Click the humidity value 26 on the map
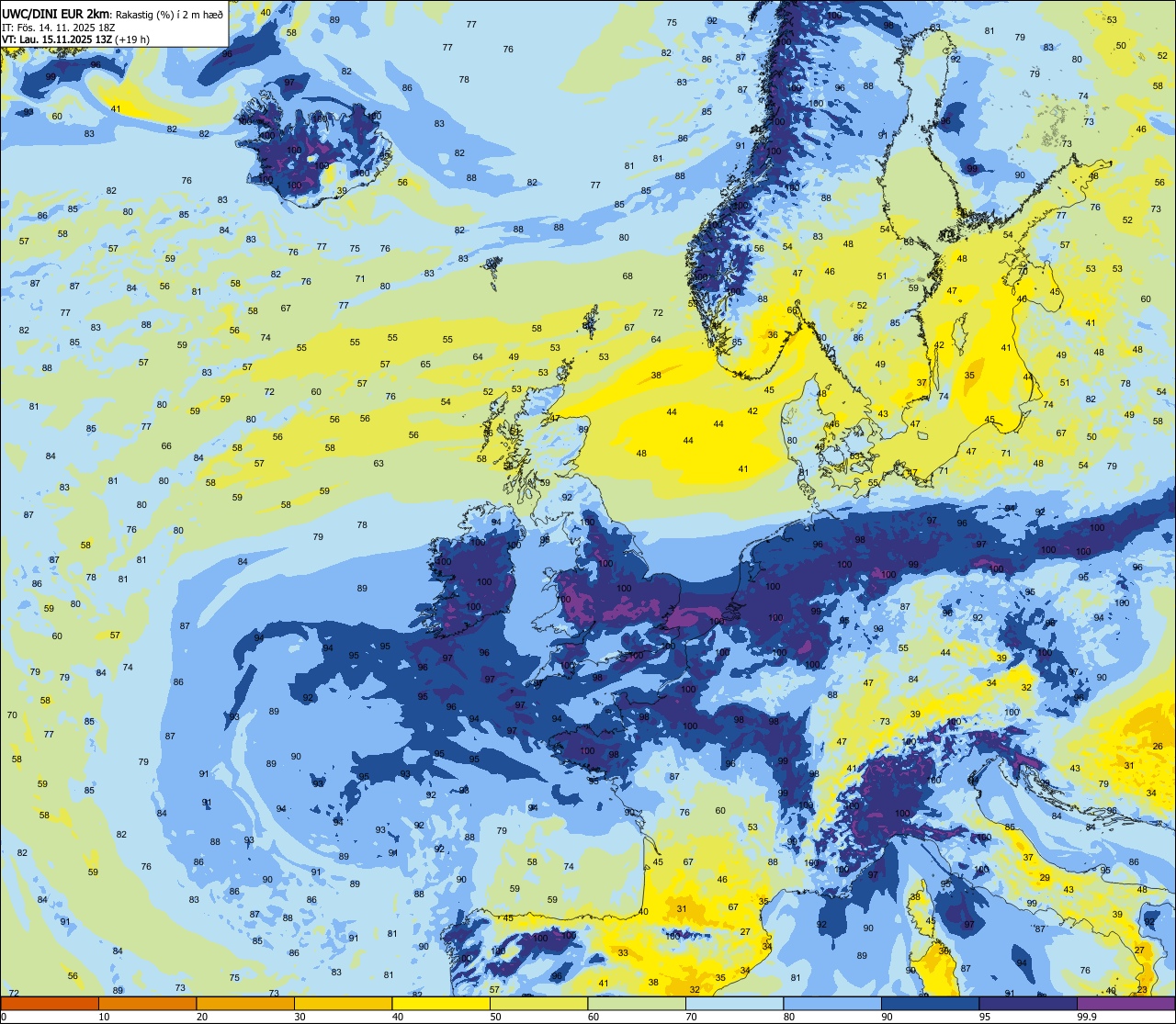Image resolution: width=1176 pixels, height=1024 pixels. tap(1158, 747)
